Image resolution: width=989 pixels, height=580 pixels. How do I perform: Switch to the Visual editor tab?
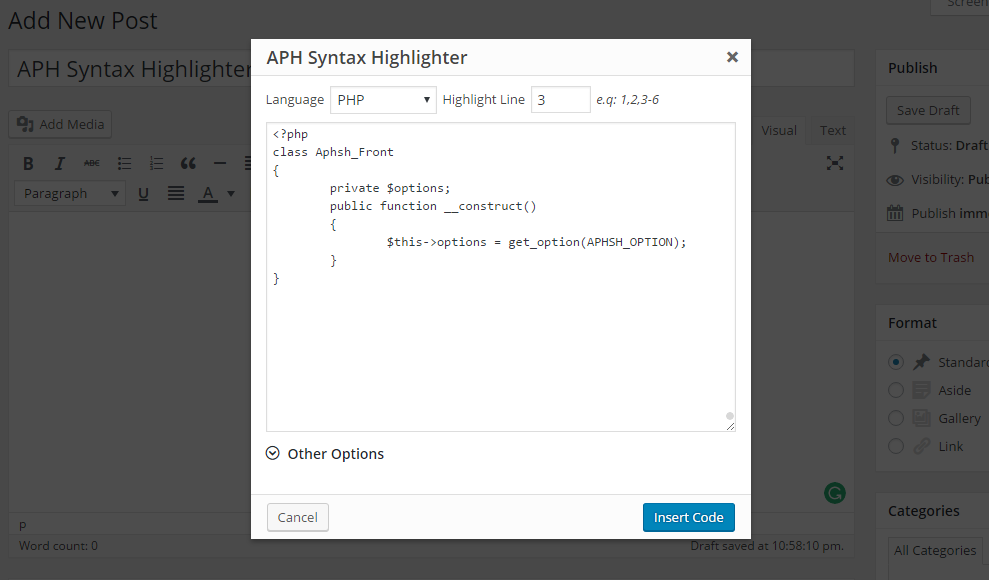coord(778,130)
